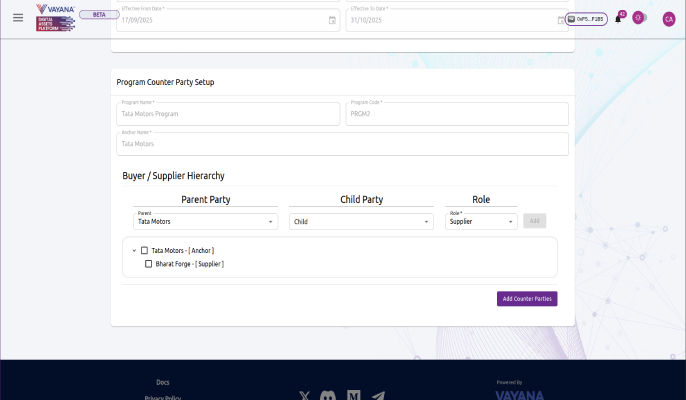Click the wallet address badge
This screenshot has height=400, width=686.
(586, 19)
